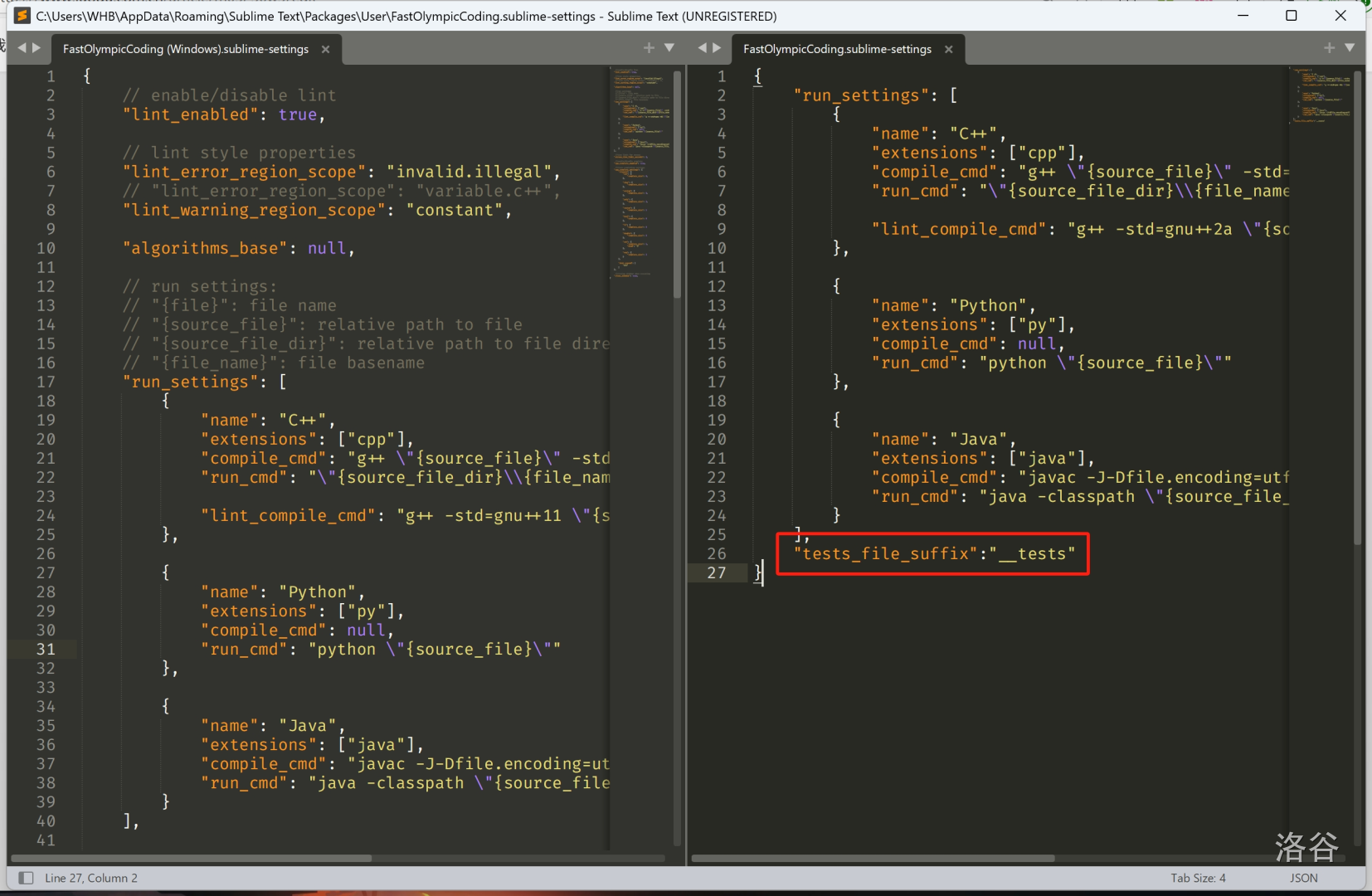
Task: Close the FastOlympicCoding (Windows).sublime-settings tab
Action: pyautogui.click(x=325, y=48)
